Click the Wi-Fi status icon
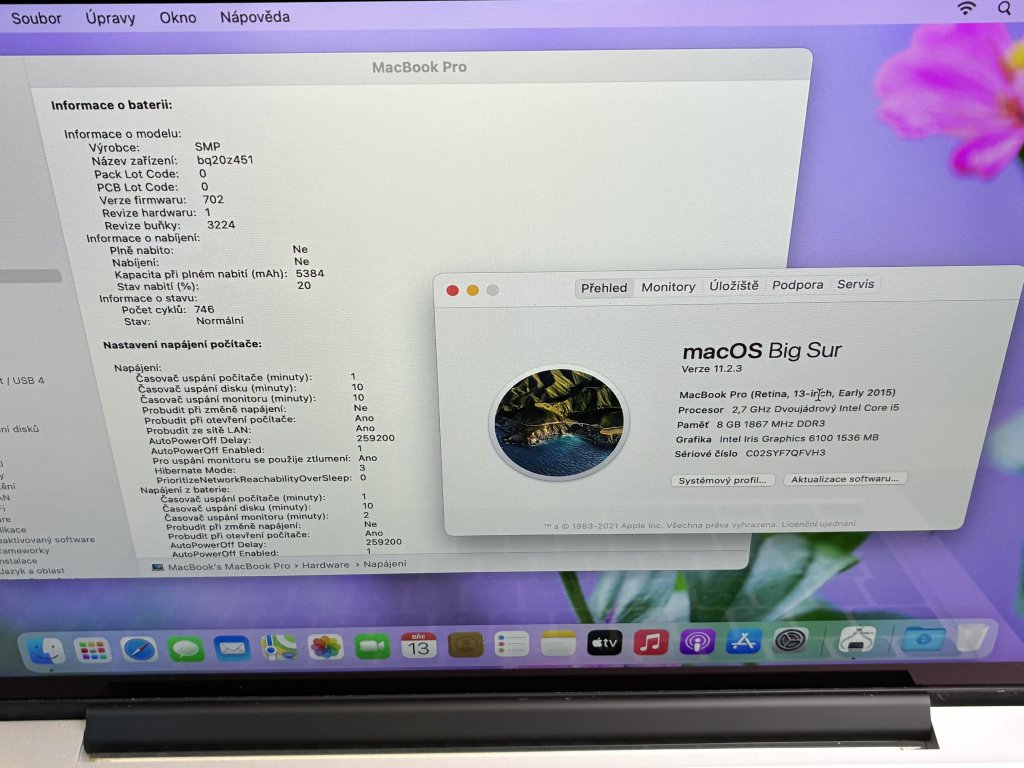This screenshot has height=768, width=1024. click(x=966, y=8)
